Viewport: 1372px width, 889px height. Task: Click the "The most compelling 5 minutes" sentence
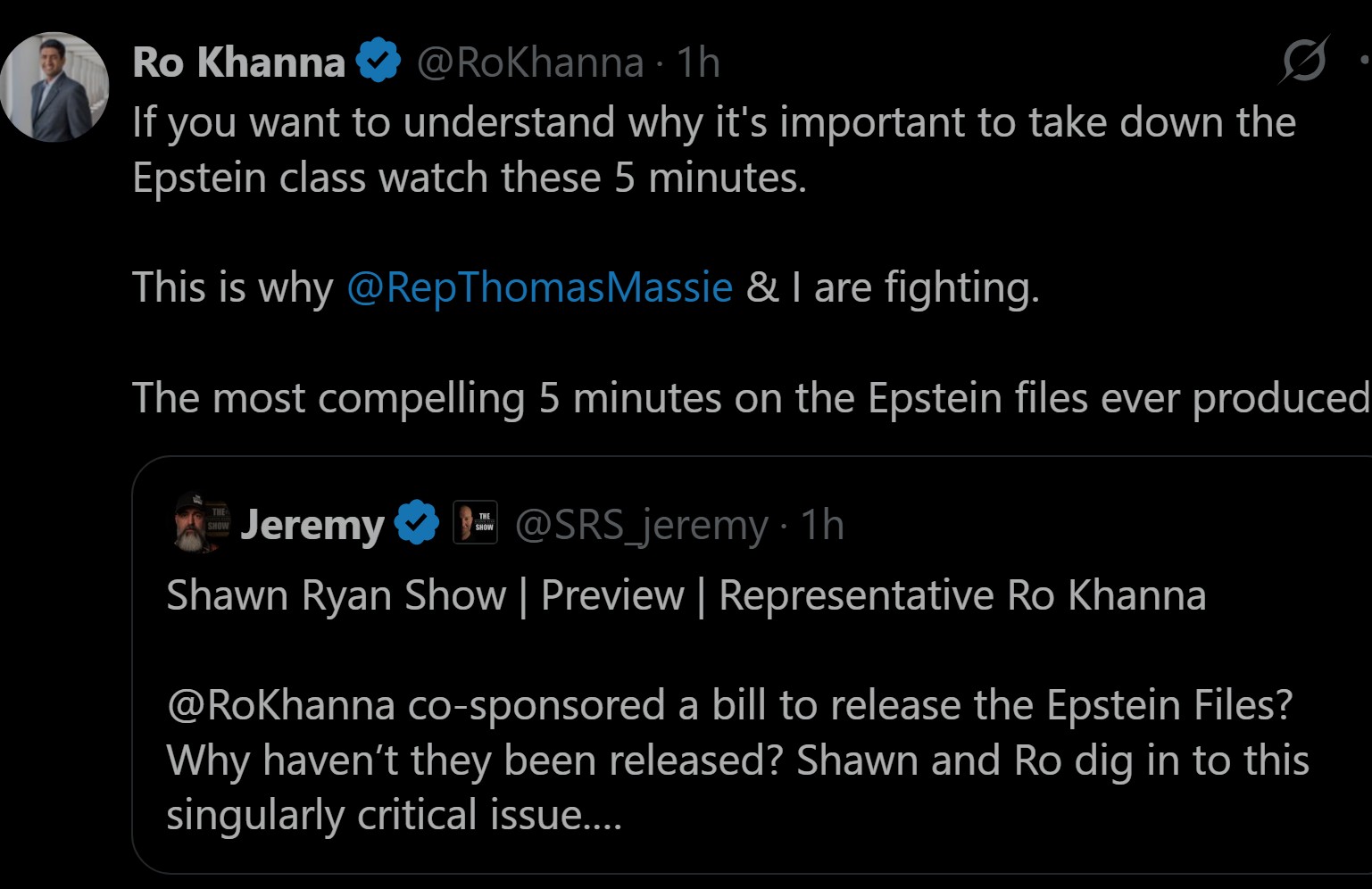coord(750,398)
